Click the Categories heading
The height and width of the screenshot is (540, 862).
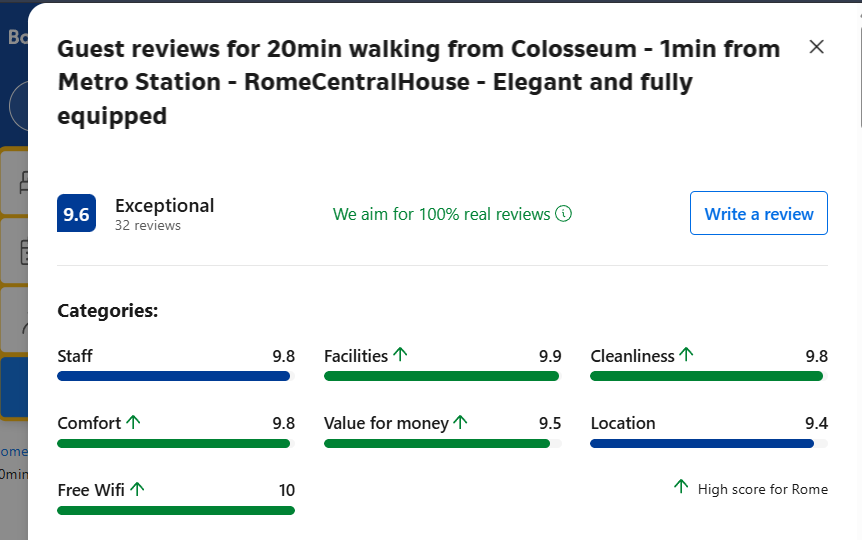[108, 311]
